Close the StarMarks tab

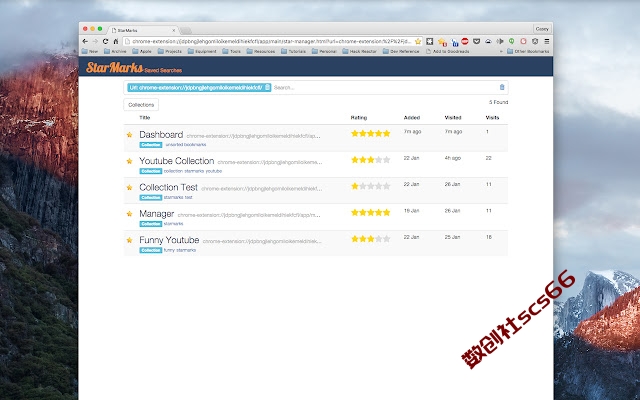click(173, 30)
